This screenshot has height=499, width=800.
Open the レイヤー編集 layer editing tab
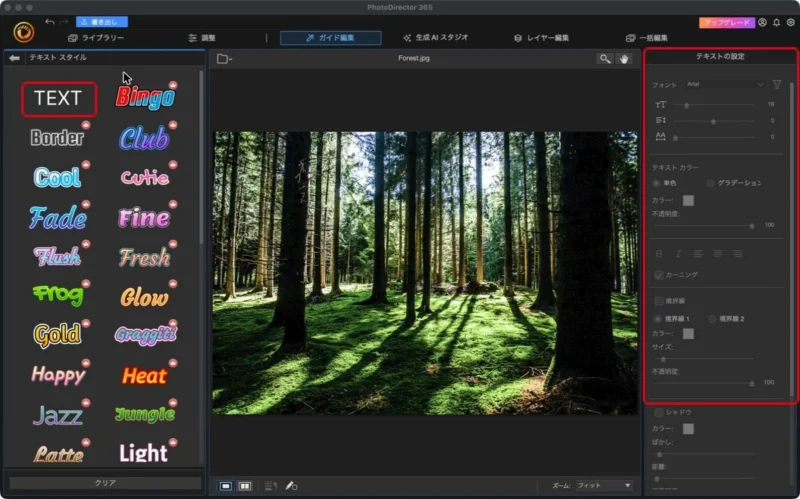coord(541,38)
